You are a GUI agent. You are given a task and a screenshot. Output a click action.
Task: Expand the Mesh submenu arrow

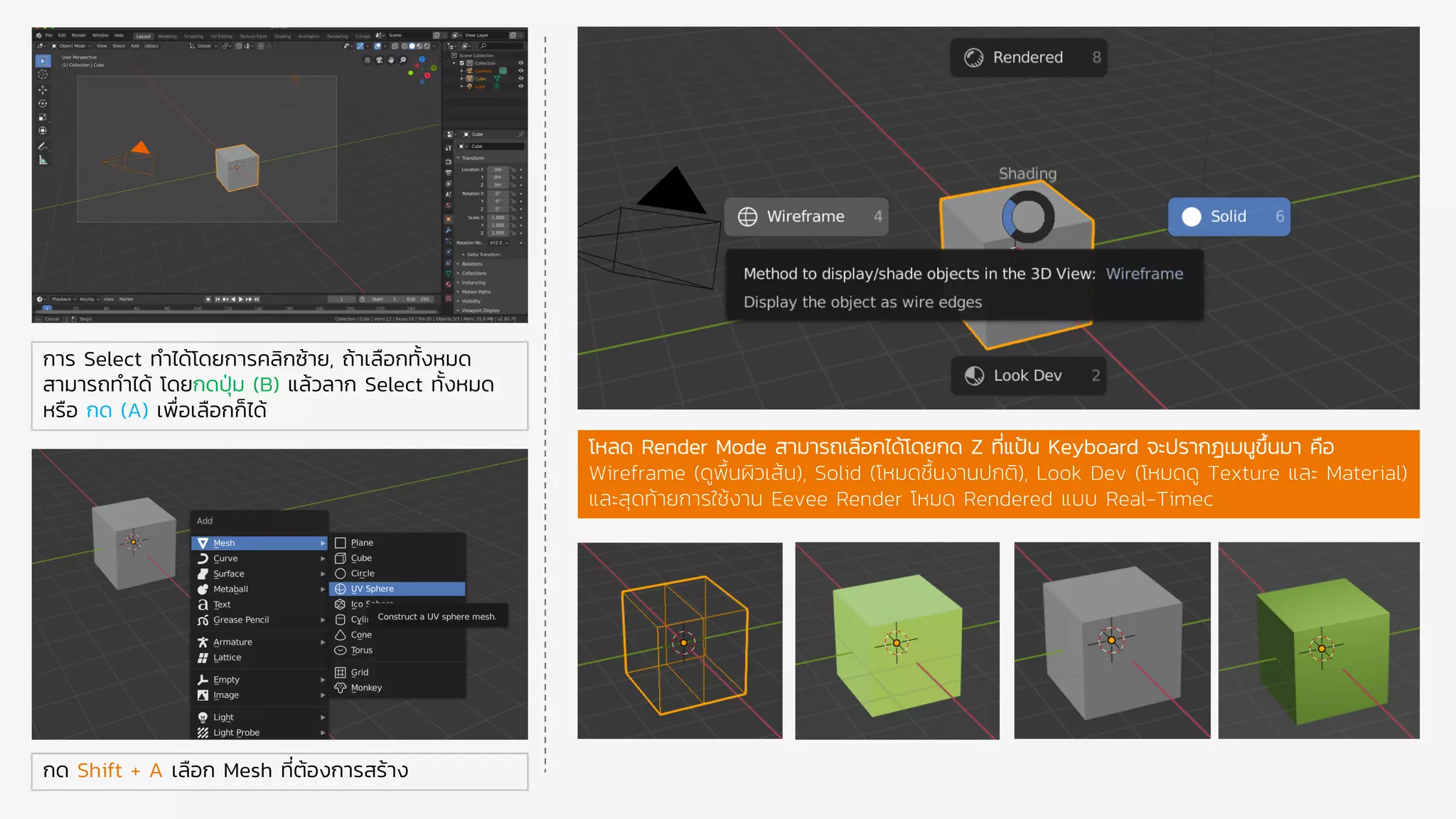[323, 543]
